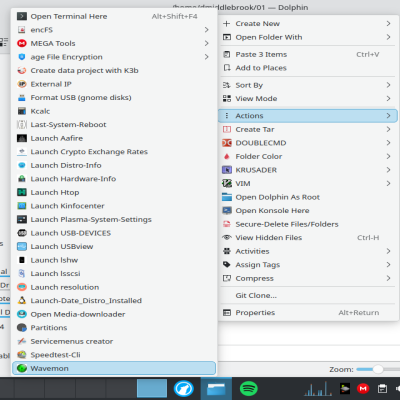
Task: Click the Format USB gnome disks icon
Action: (22, 98)
